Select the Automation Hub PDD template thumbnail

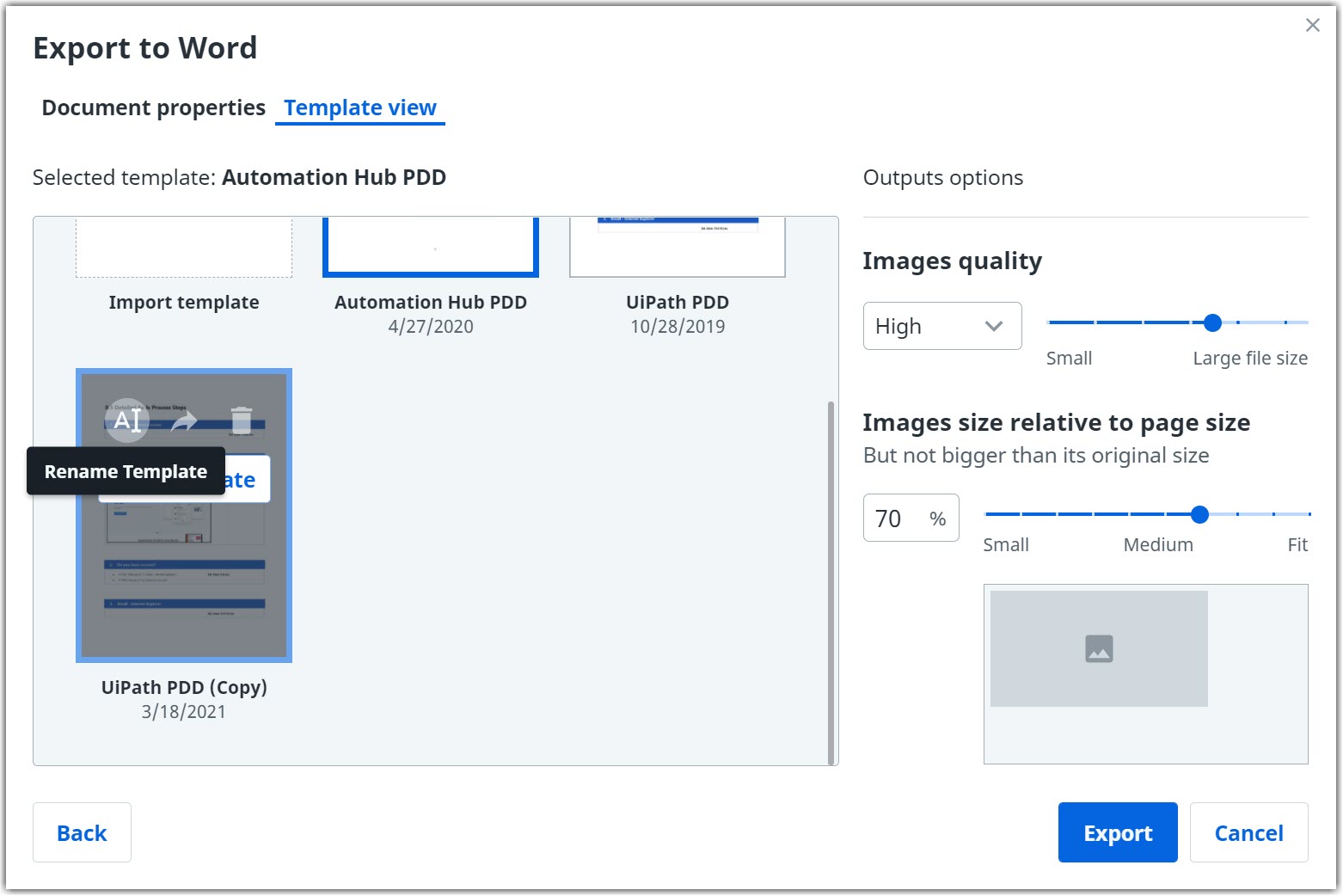pos(431,247)
